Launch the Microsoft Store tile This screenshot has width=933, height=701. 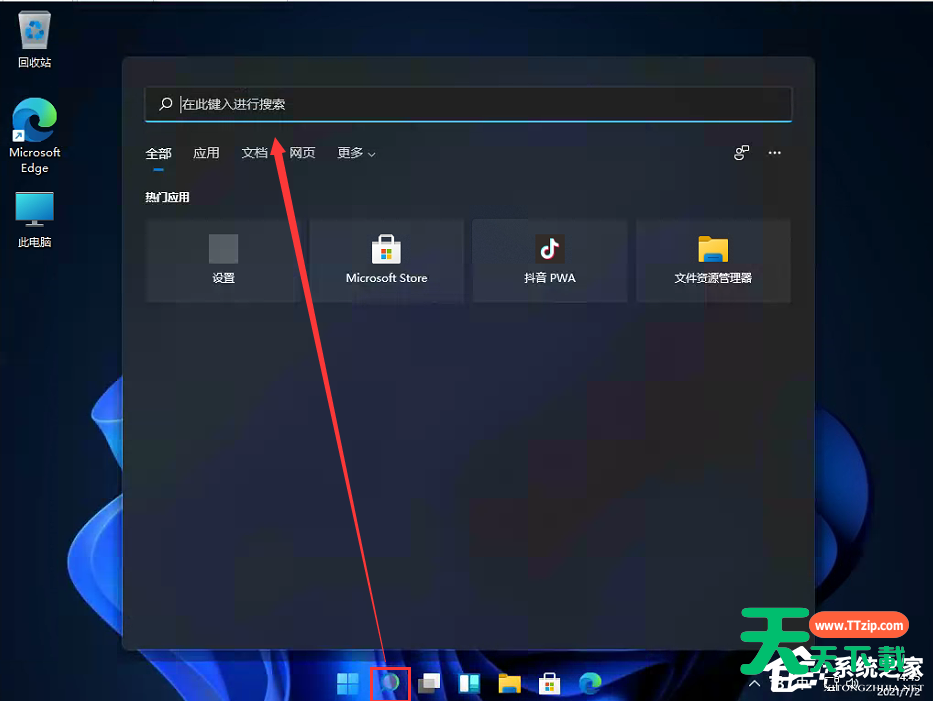386,261
